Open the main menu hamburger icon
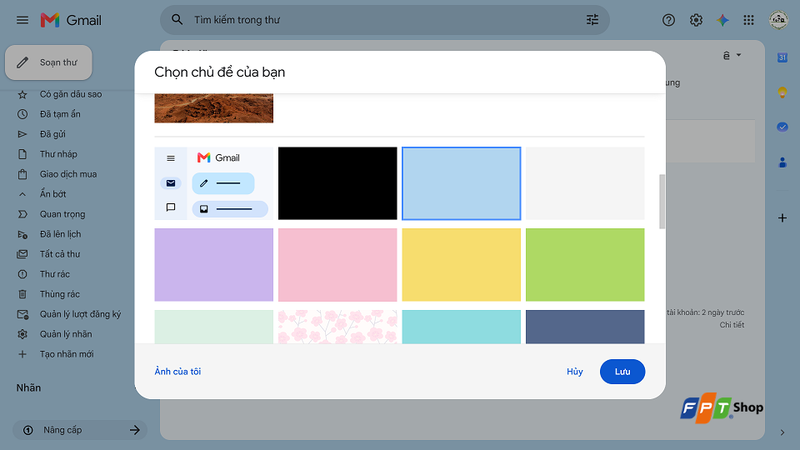Image resolution: width=800 pixels, height=450 pixels. pyautogui.click(x=22, y=20)
